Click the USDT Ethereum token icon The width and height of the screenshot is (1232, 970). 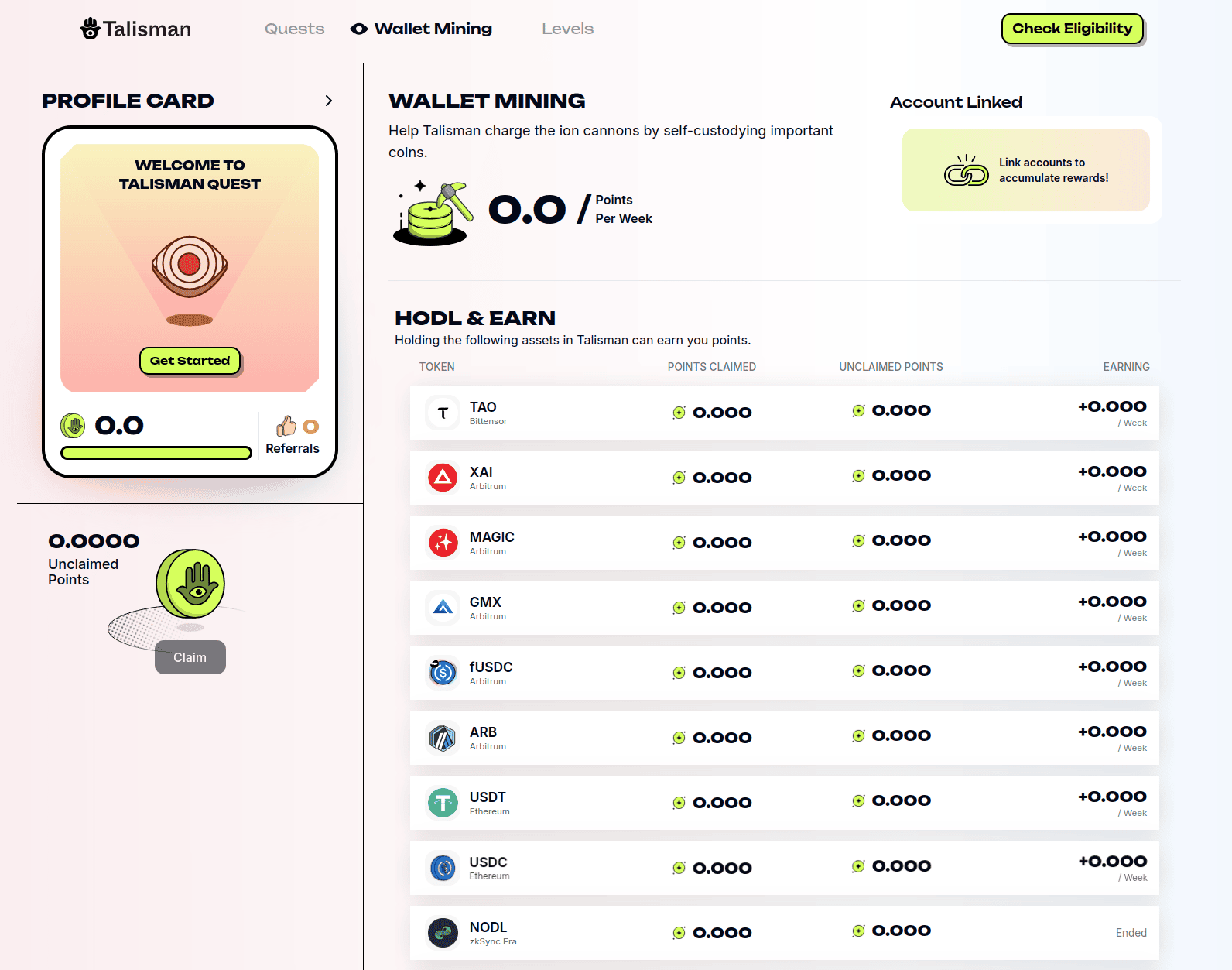(x=443, y=803)
